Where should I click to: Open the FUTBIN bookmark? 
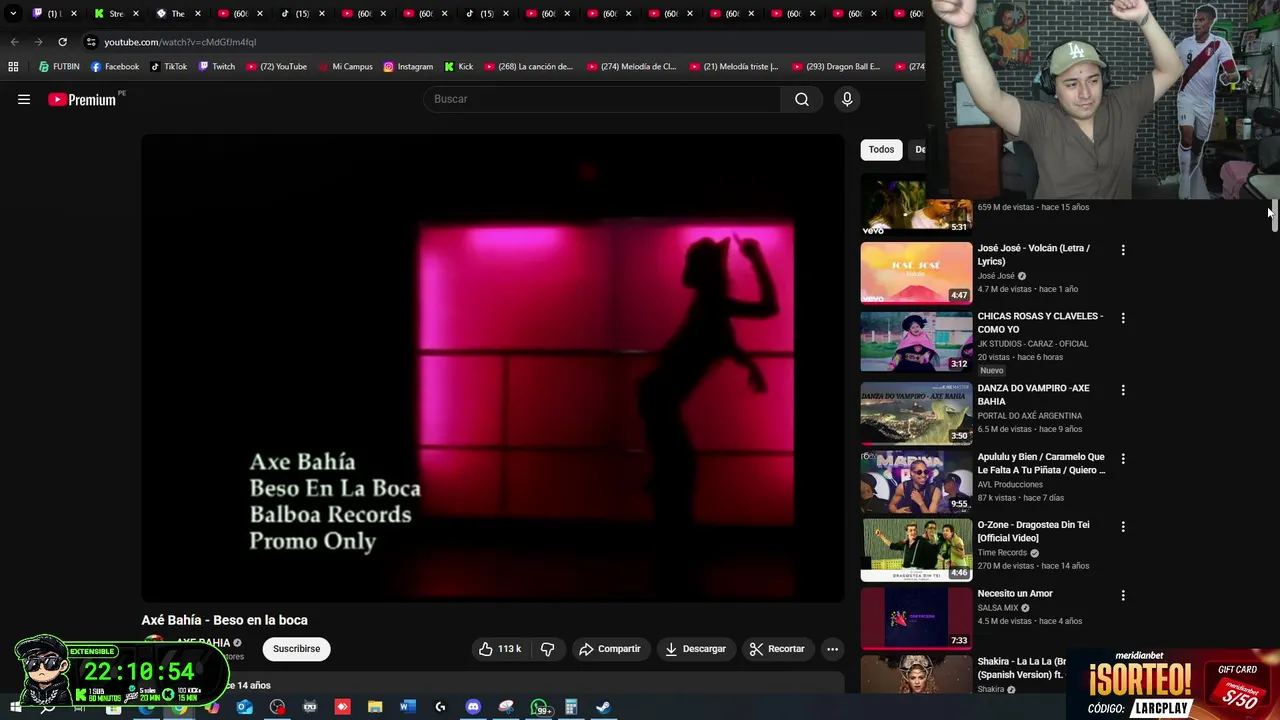tap(59, 67)
